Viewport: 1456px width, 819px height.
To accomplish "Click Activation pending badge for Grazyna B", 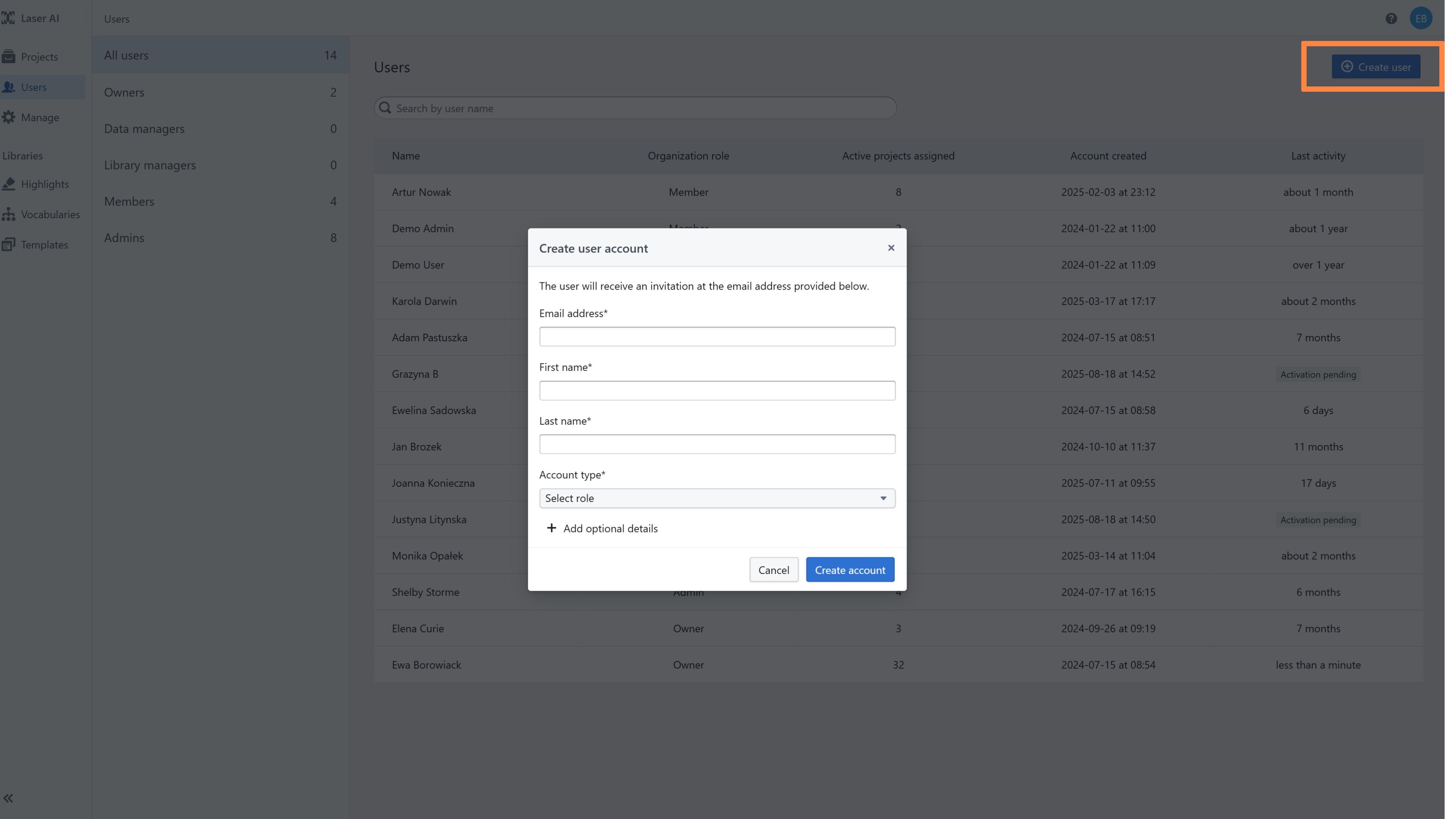I will pos(1318,374).
